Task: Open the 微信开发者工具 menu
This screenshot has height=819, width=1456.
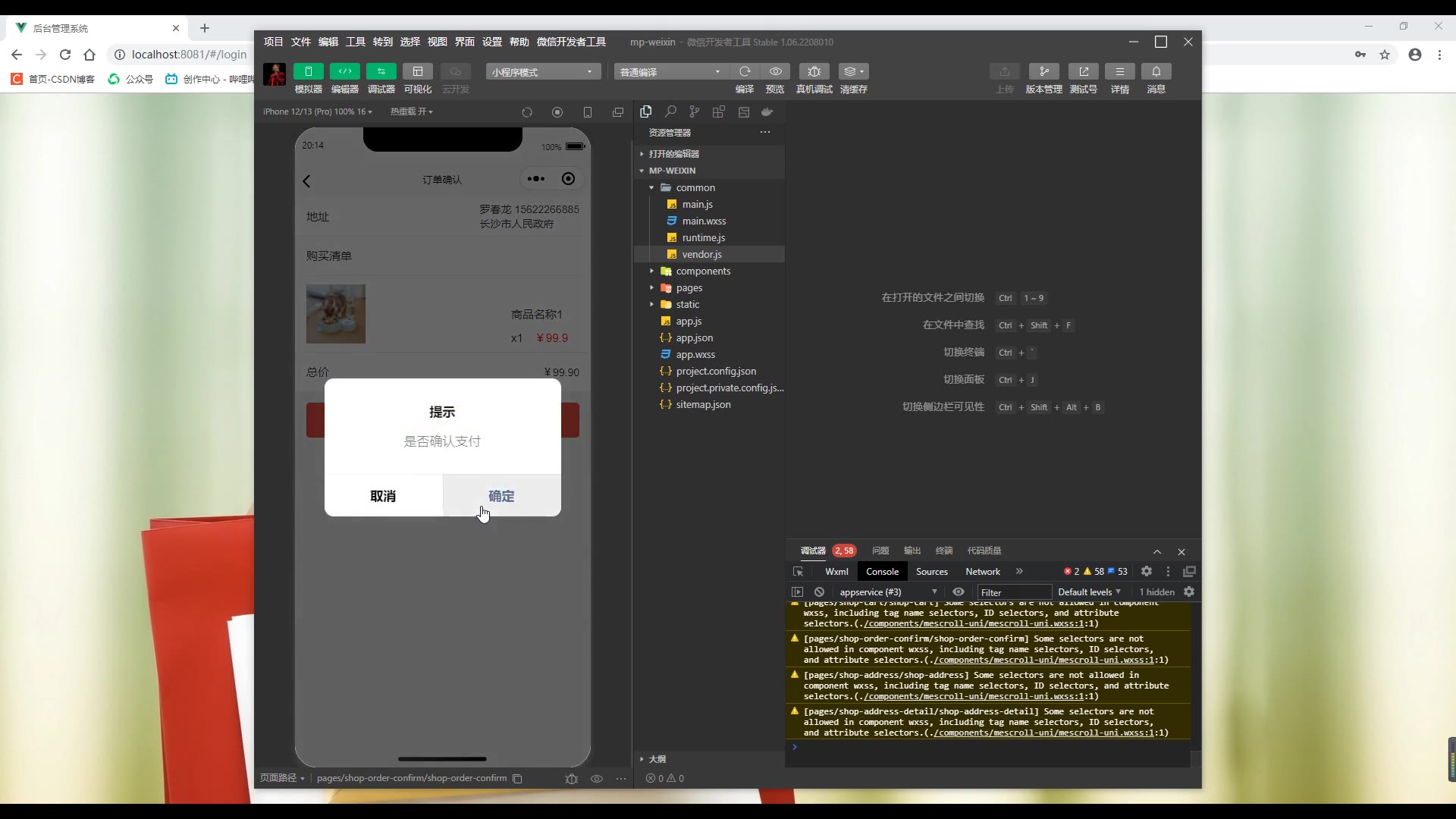Action: 571,42
